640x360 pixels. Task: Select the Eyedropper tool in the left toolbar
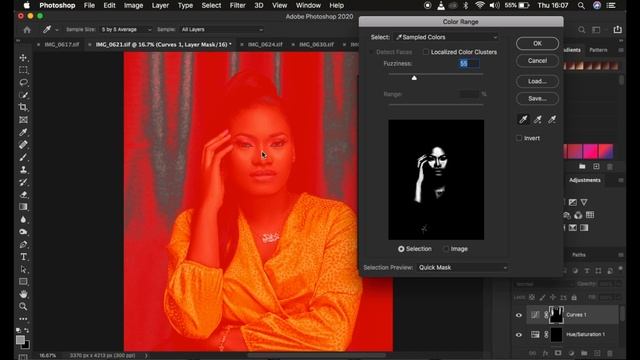coord(23,132)
